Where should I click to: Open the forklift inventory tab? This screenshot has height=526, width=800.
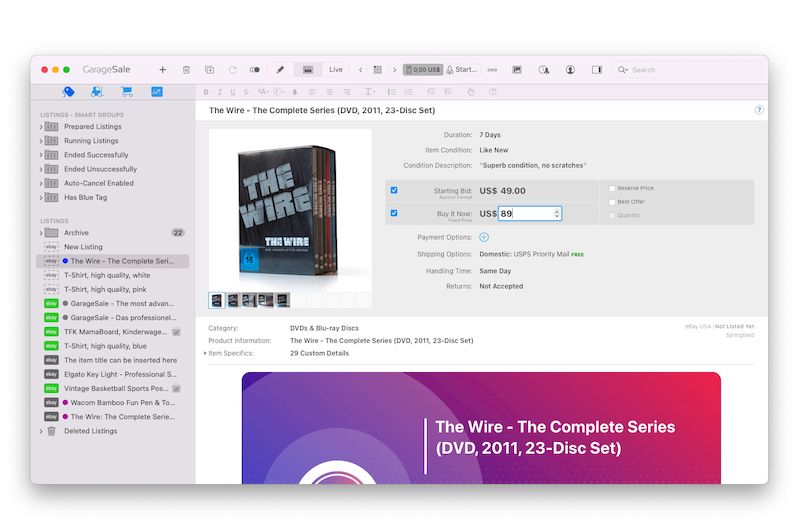[x=96, y=92]
